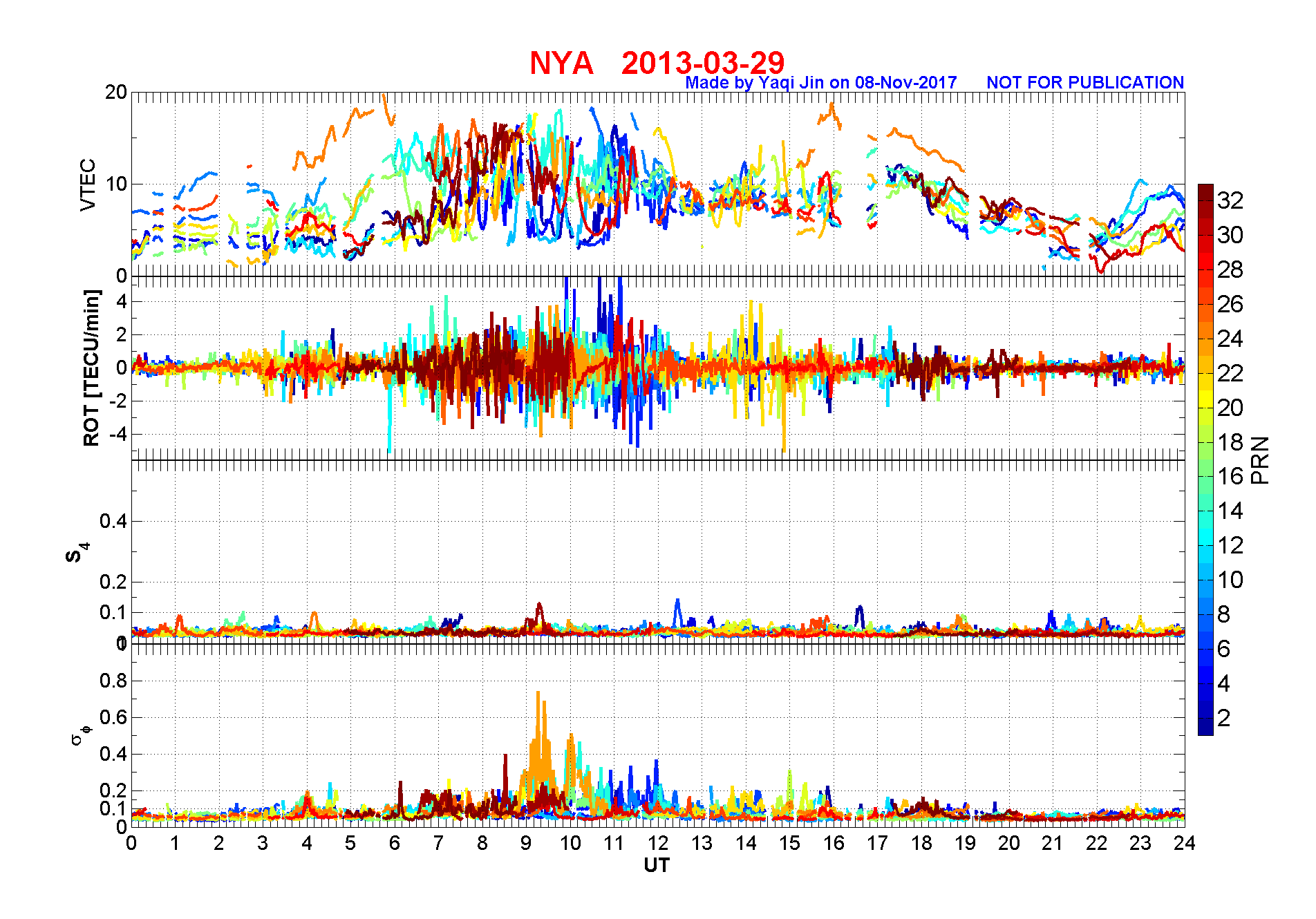This screenshot has width=1316, height=919.
Task: Click the "6" tick on the PRN colorbar
Action: pos(1224,649)
